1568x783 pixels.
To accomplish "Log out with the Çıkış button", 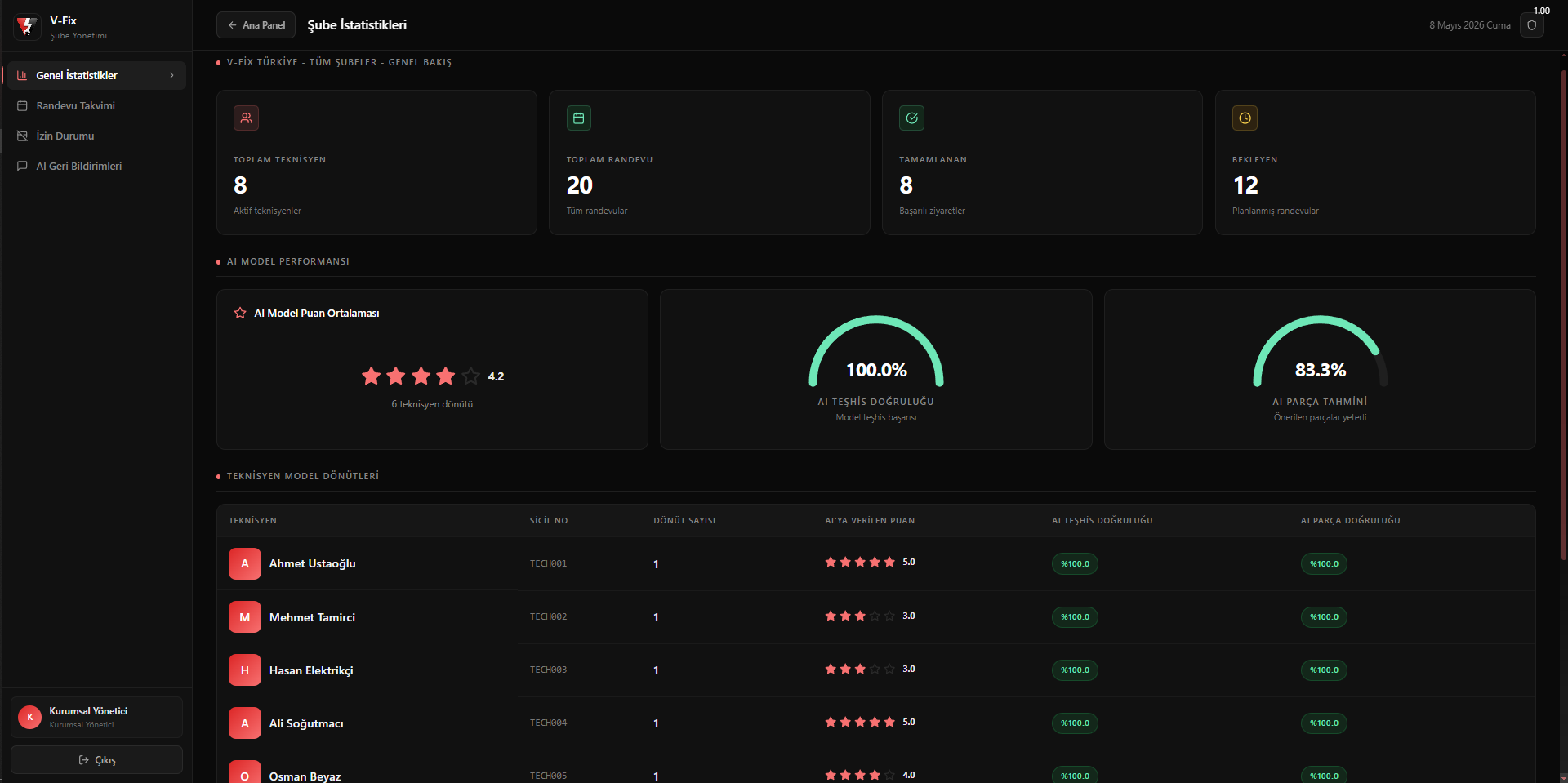I will pos(96,760).
